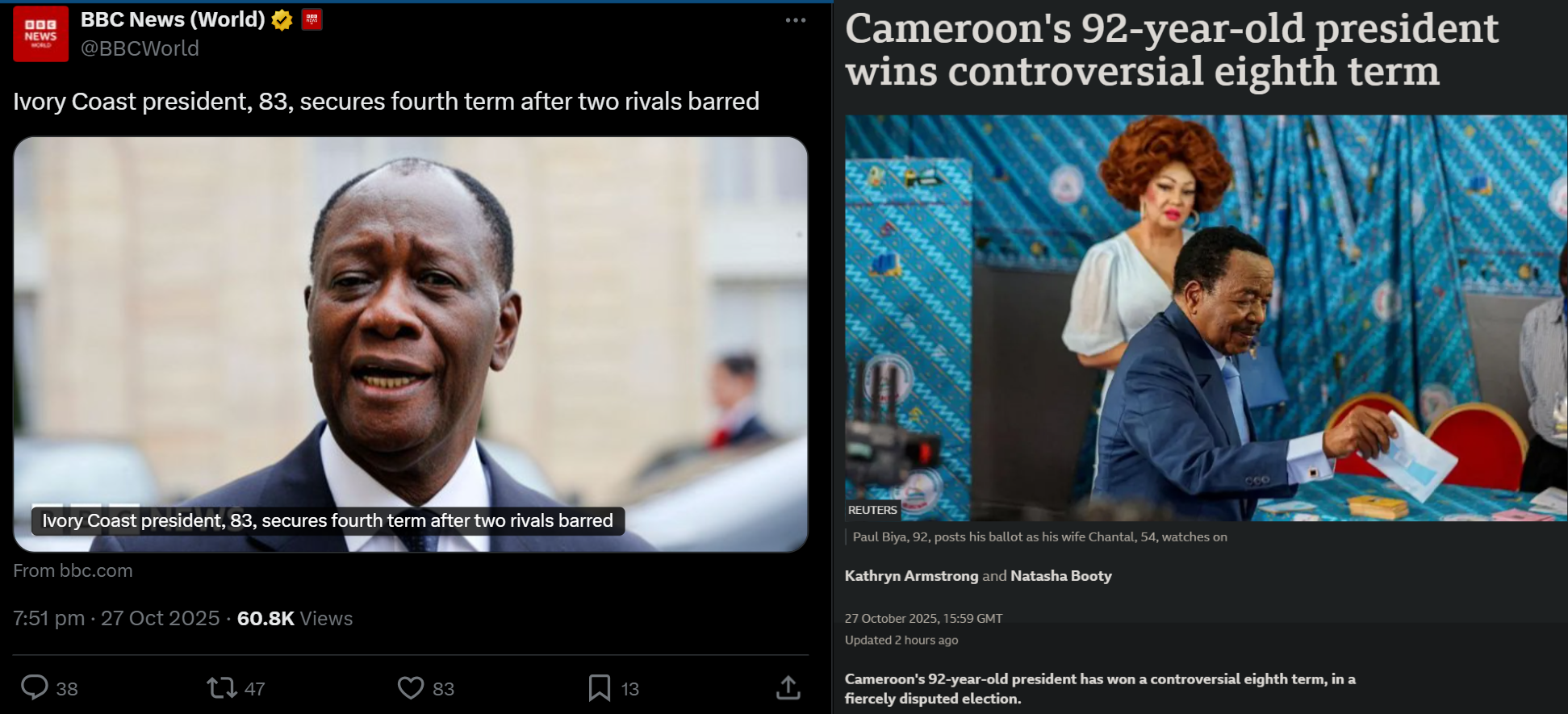Open the BBC News (World) profile name

(173, 19)
